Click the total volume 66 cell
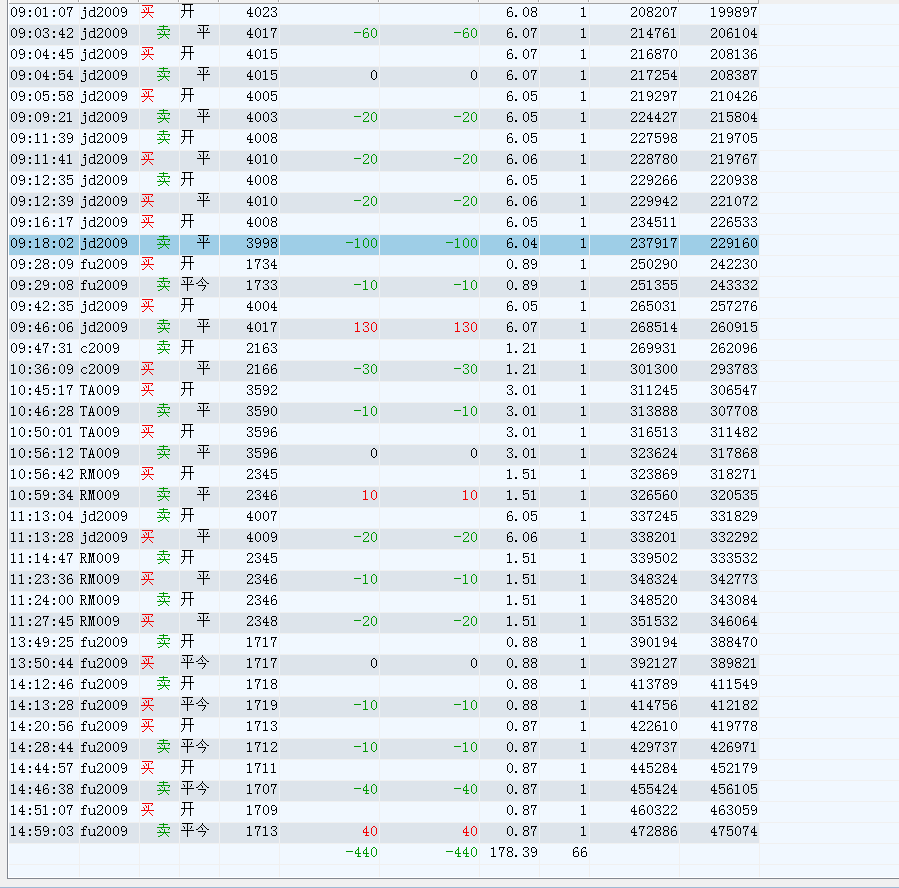899x888 pixels. pyautogui.click(x=579, y=853)
